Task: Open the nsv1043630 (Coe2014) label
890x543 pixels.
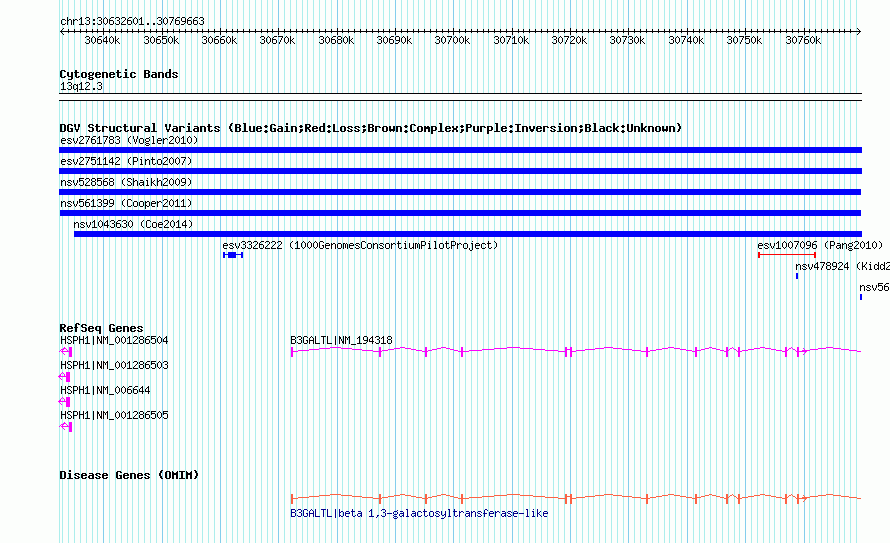Action: coord(133,224)
